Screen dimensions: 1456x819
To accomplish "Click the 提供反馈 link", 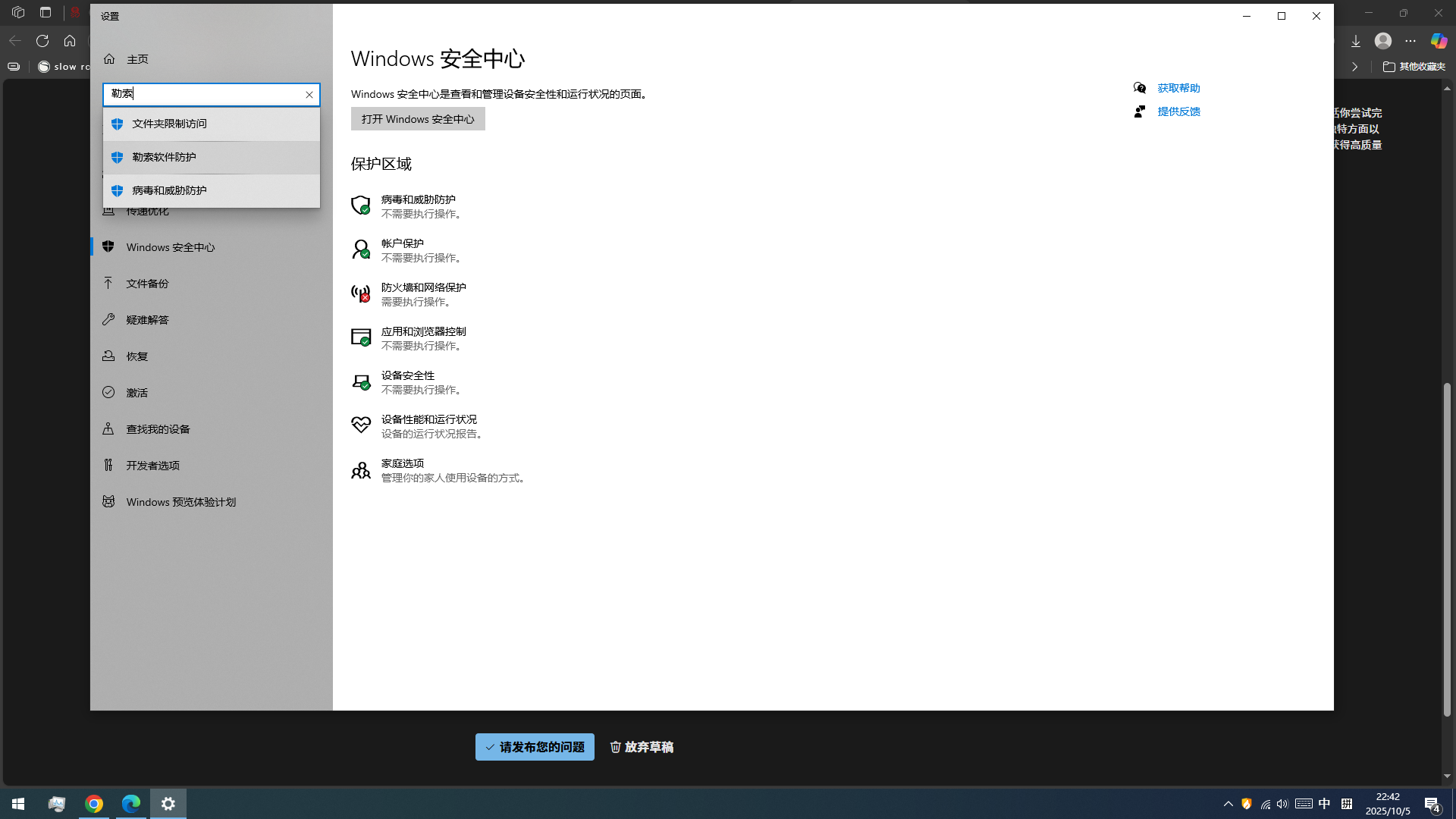I will [1178, 111].
